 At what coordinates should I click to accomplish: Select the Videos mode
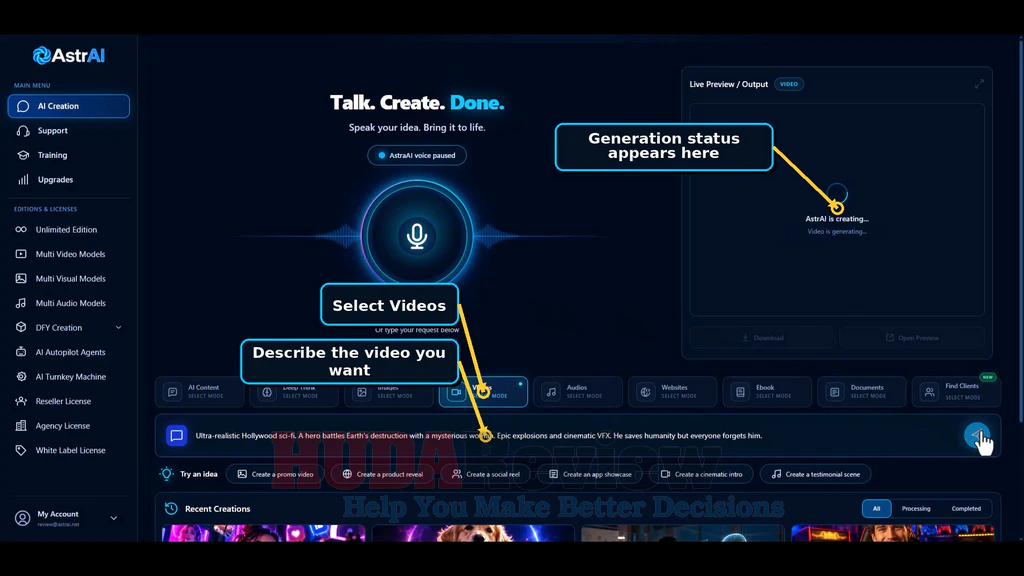click(483, 392)
